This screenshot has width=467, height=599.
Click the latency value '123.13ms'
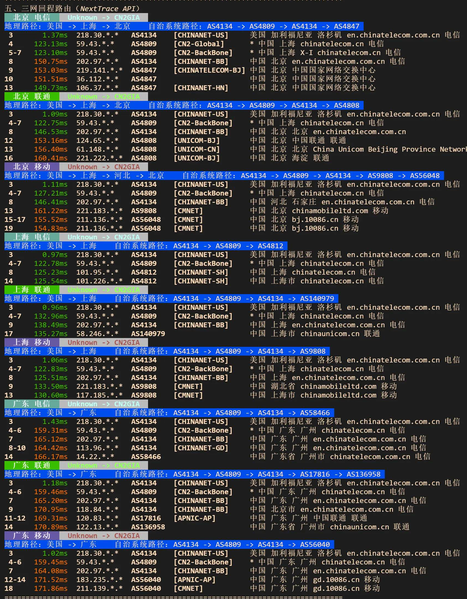tap(50, 44)
